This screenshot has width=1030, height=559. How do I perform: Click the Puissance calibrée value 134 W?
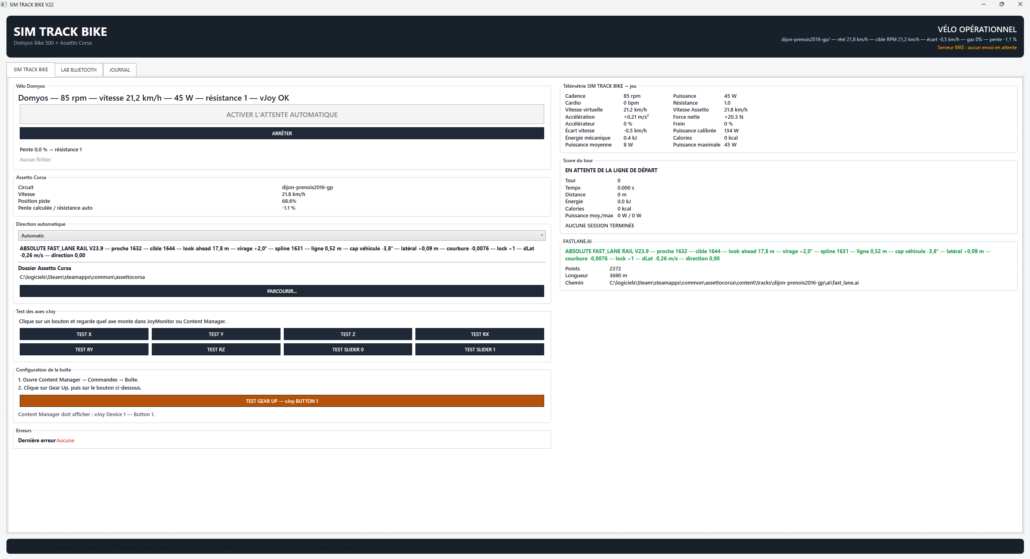click(731, 131)
